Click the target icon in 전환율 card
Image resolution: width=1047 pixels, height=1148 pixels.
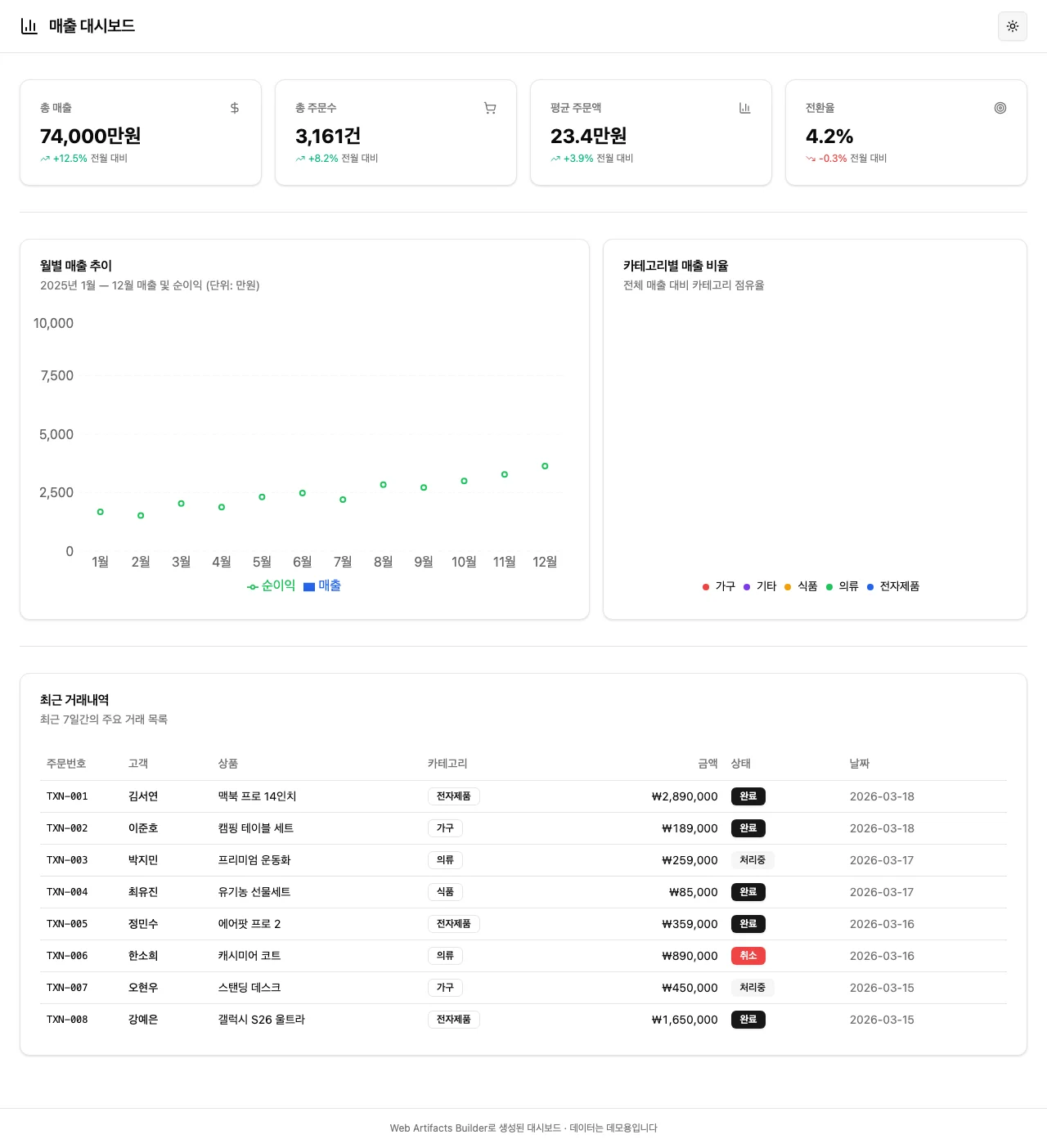(1000, 108)
